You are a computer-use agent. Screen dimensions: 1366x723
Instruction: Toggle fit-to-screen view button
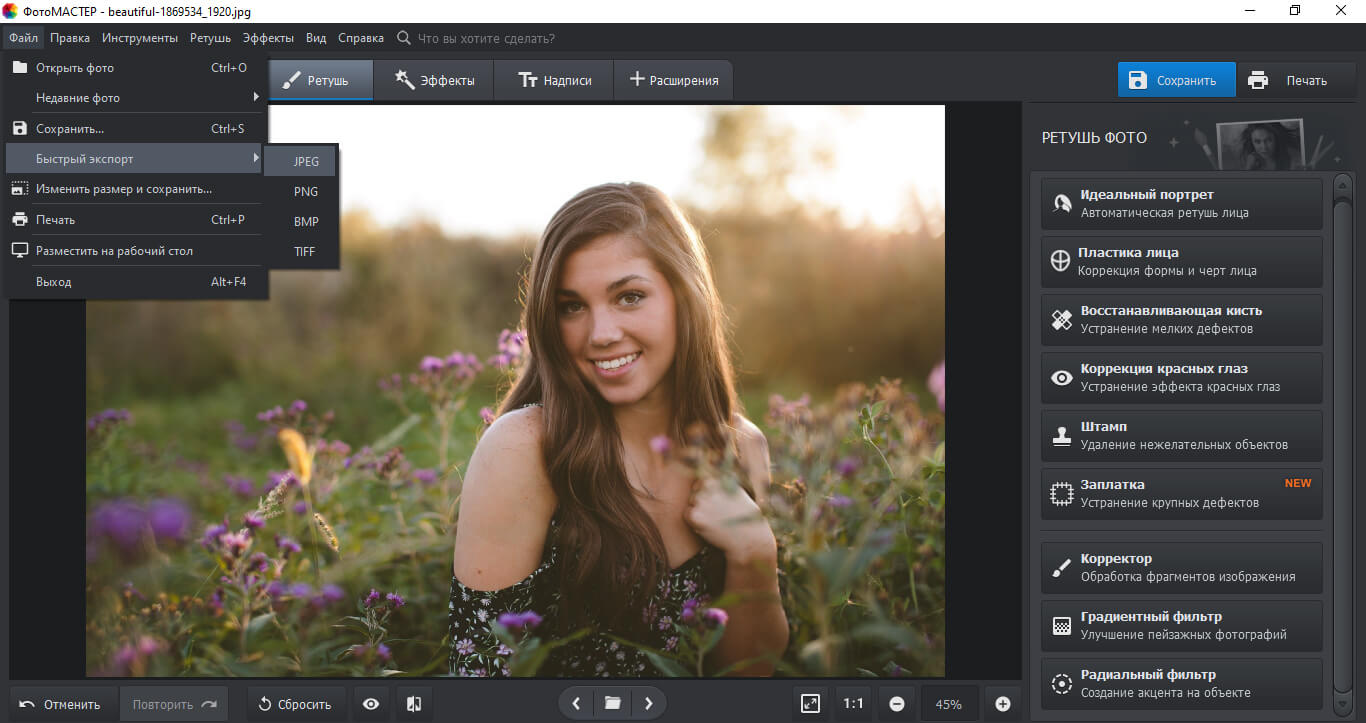[x=810, y=704]
